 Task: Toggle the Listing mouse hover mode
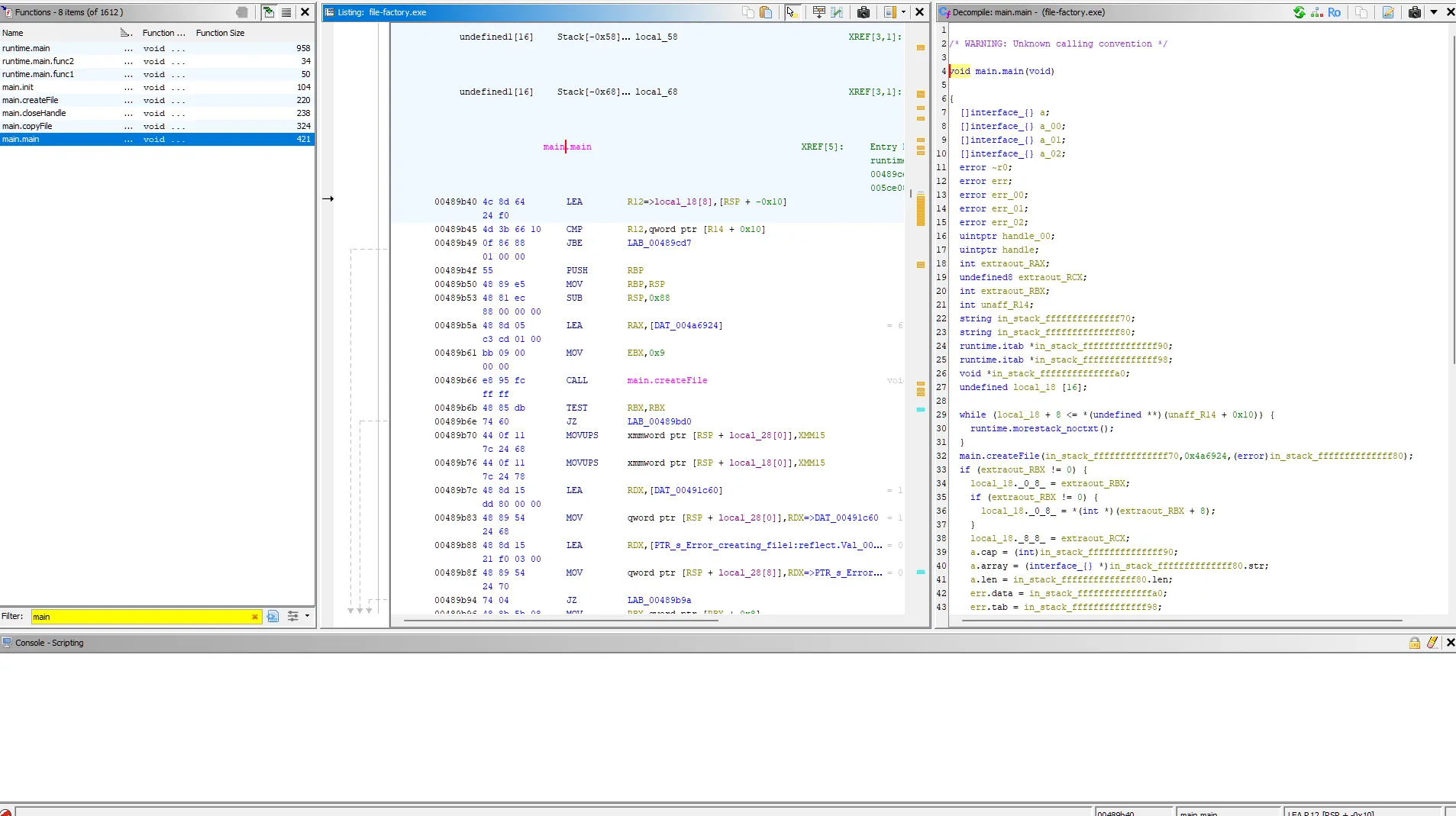[792, 12]
